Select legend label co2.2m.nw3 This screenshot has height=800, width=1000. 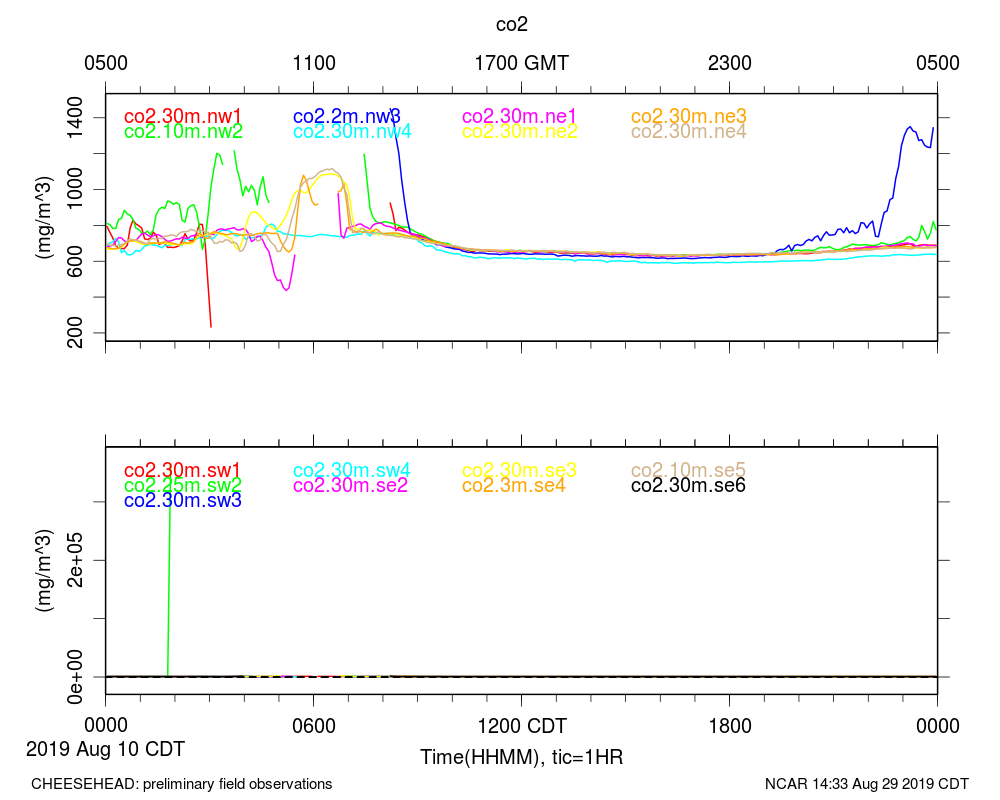[x=346, y=116]
